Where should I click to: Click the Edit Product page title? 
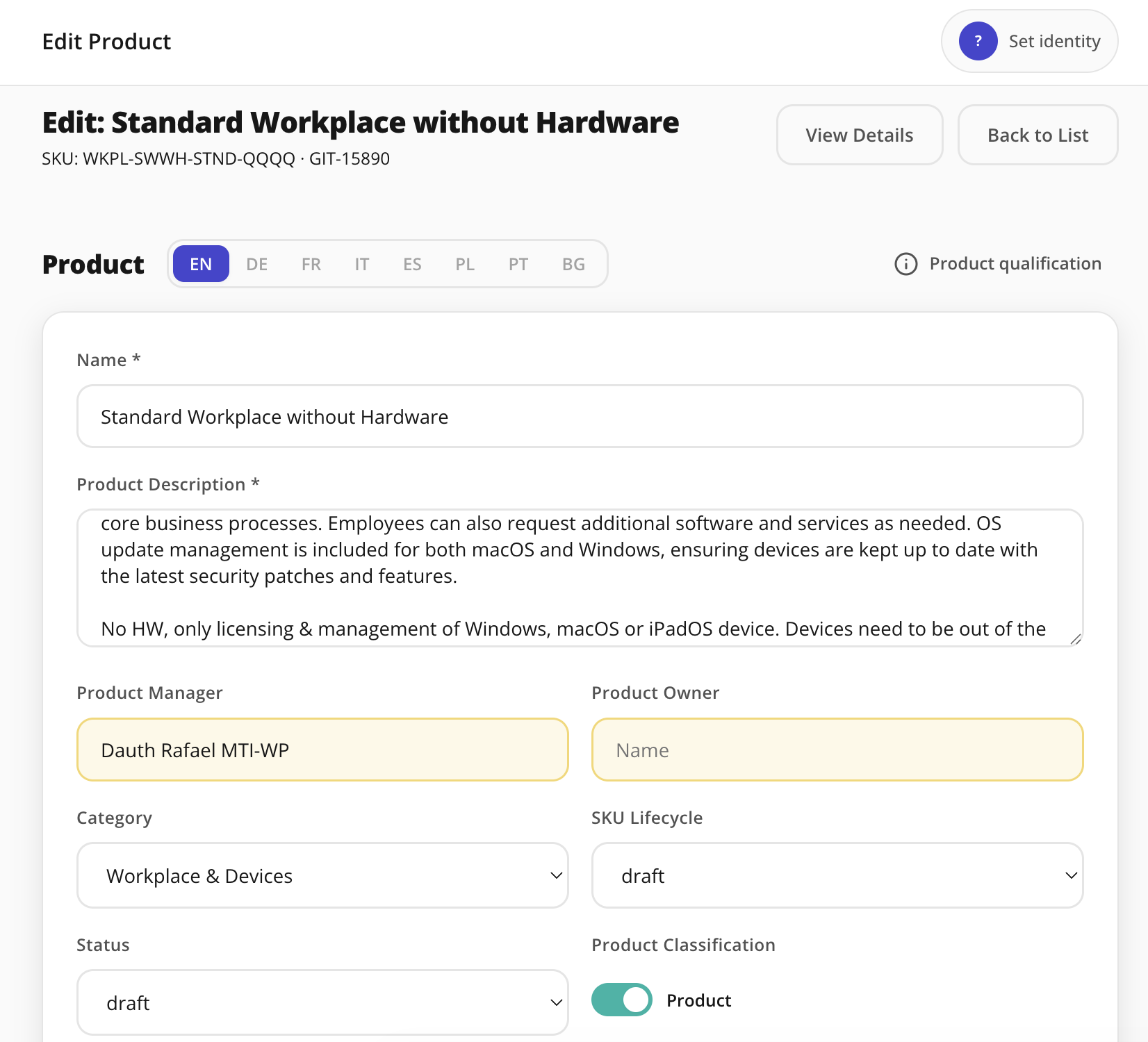pos(106,42)
